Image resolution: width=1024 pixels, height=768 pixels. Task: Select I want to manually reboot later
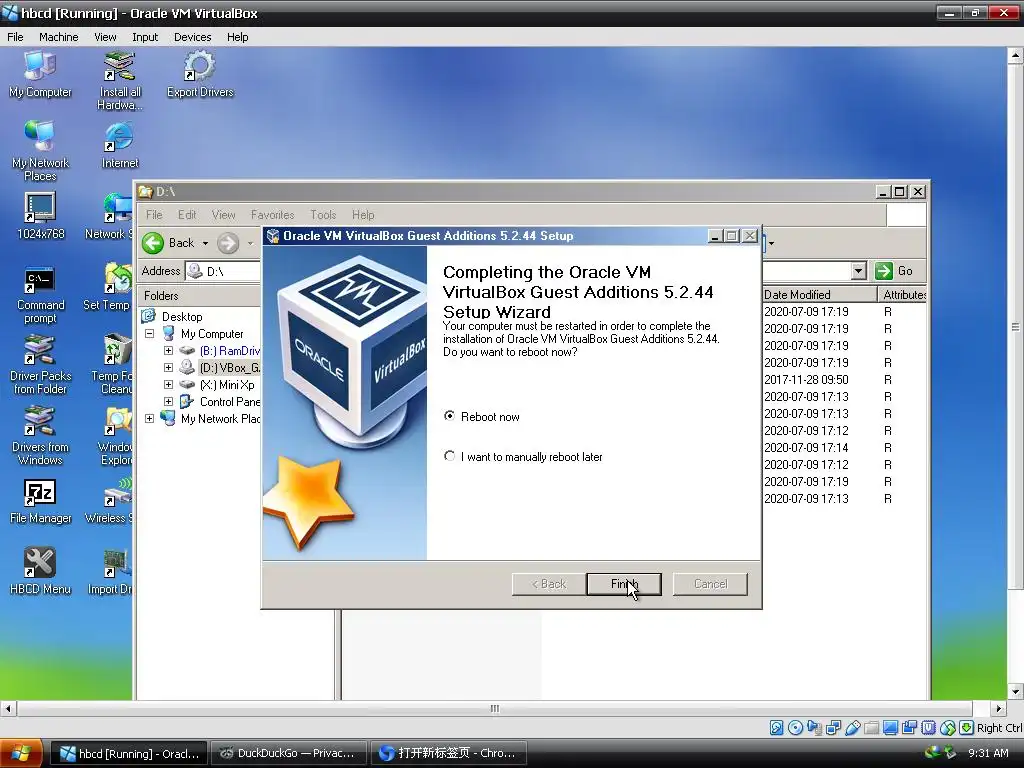[x=449, y=456]
